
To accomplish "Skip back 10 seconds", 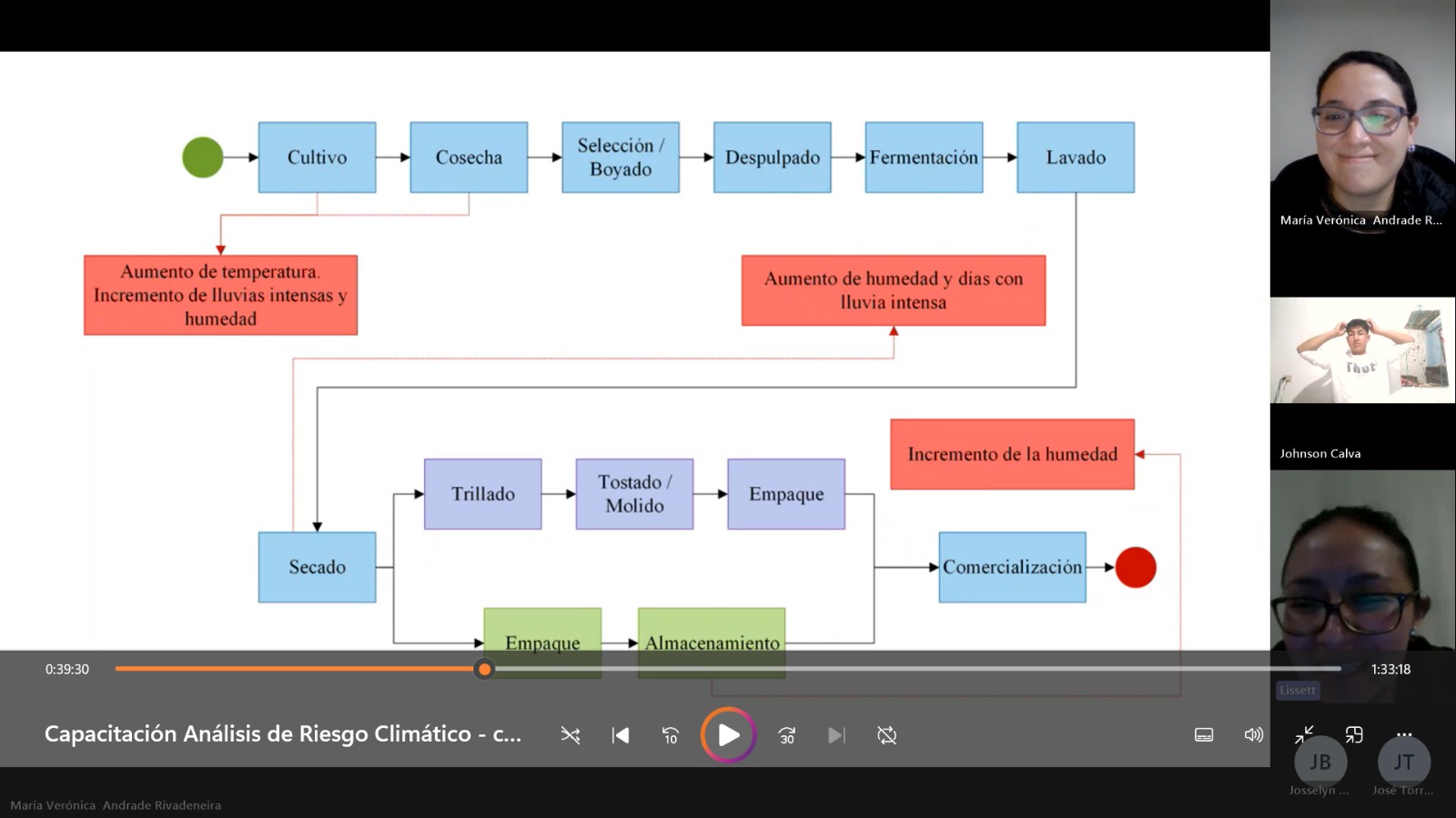I will [x=671, y=735].
